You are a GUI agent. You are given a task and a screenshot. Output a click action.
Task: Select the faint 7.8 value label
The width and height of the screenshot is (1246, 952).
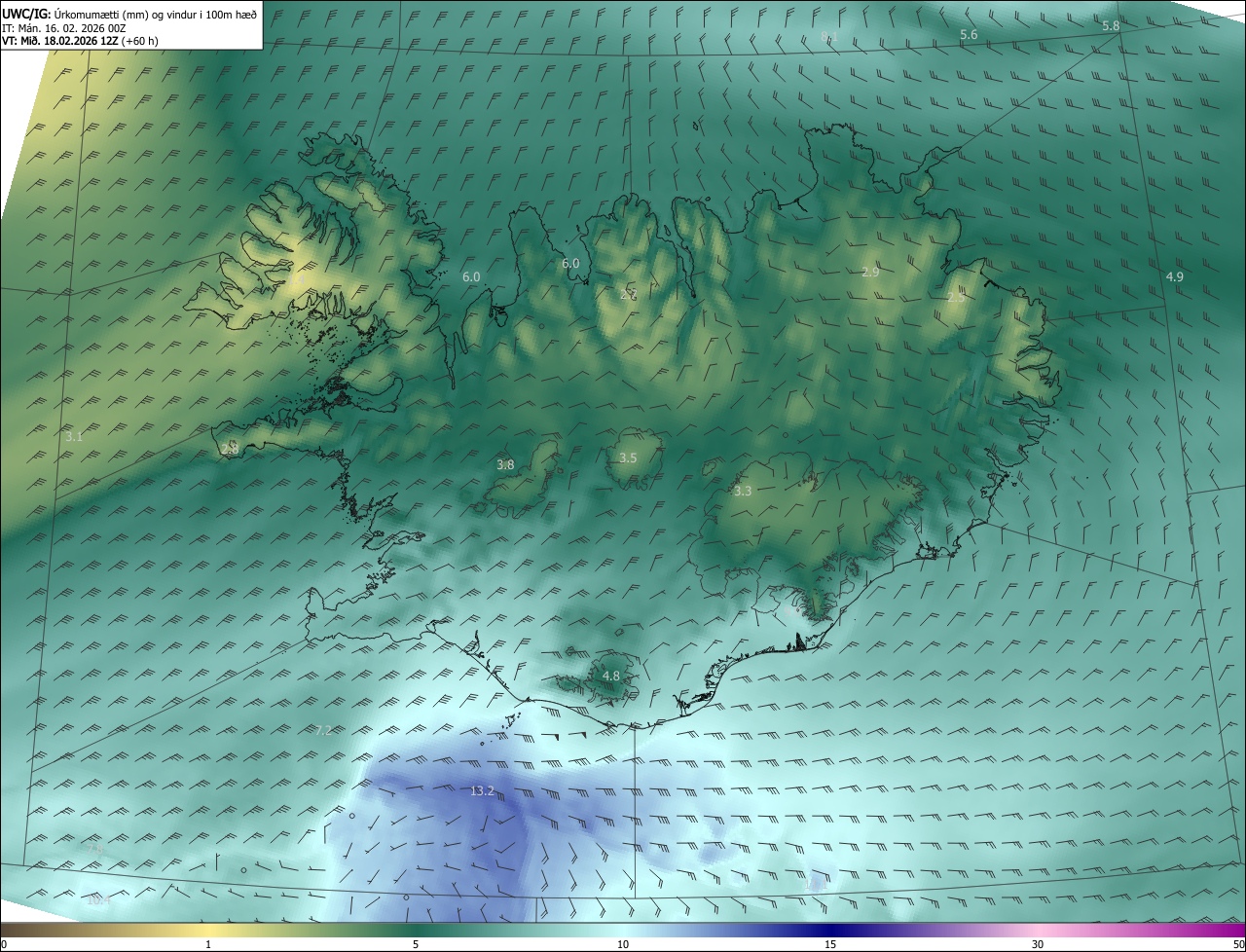pos(93,850)
